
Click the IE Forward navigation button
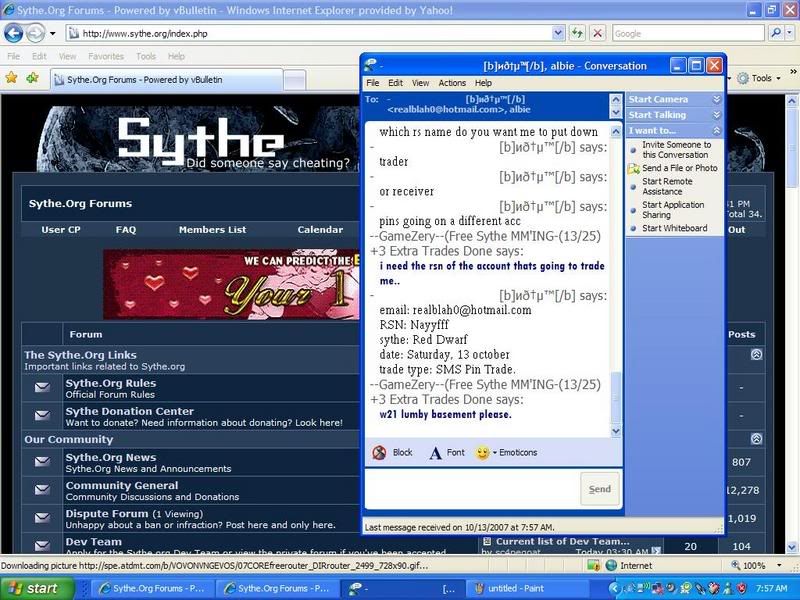click(x=35, y=34)
